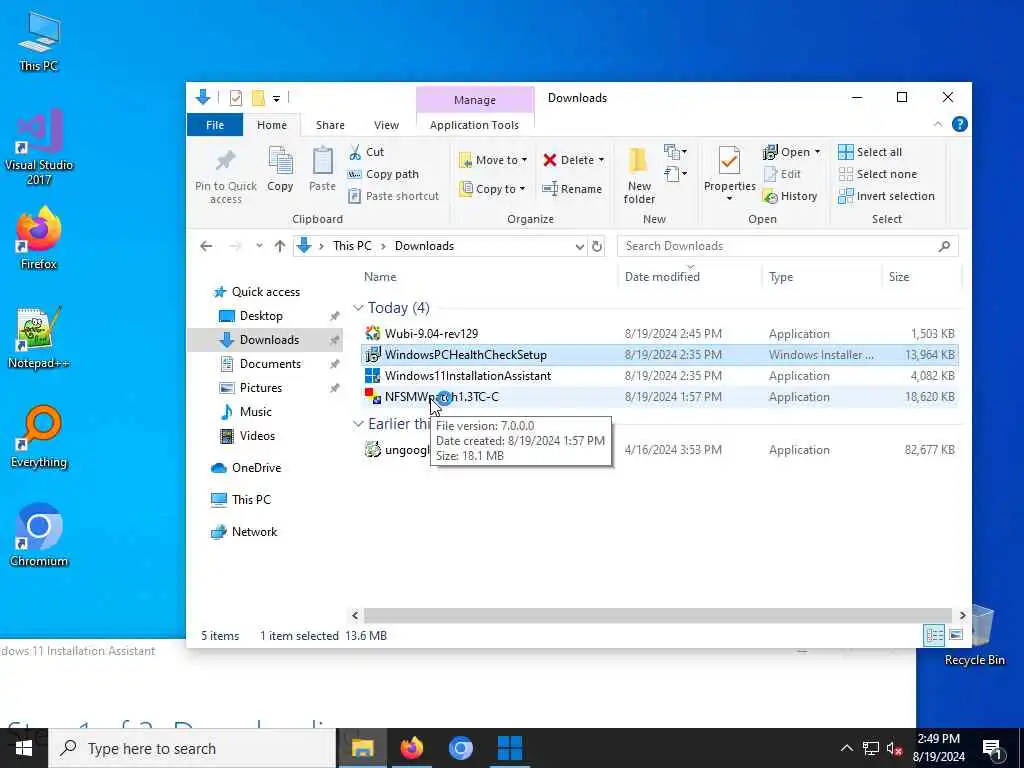Collapse the Today (4) group
Screen dimensions: 1024x768
pos(358,308)
